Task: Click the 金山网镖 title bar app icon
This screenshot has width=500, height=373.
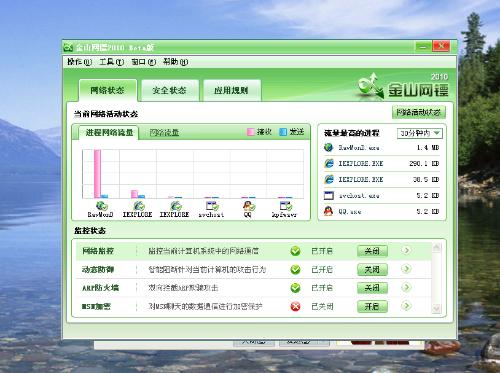Action: click(x=68, y=47)
